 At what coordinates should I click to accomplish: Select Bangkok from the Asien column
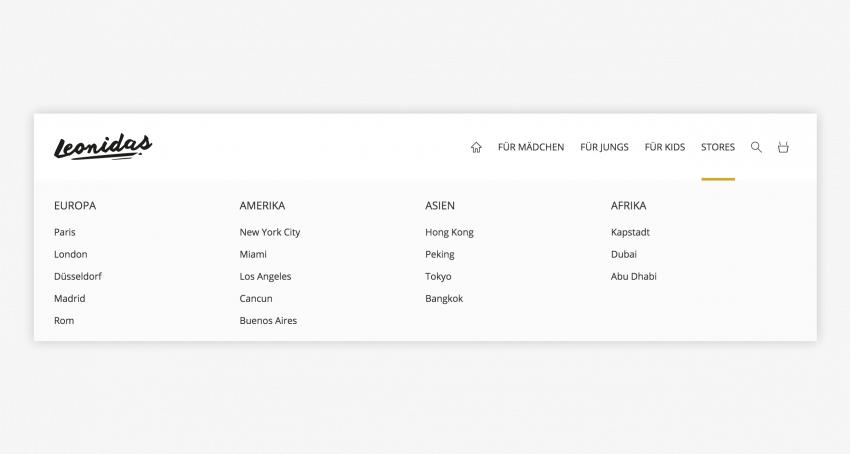[x=444, y=298]
